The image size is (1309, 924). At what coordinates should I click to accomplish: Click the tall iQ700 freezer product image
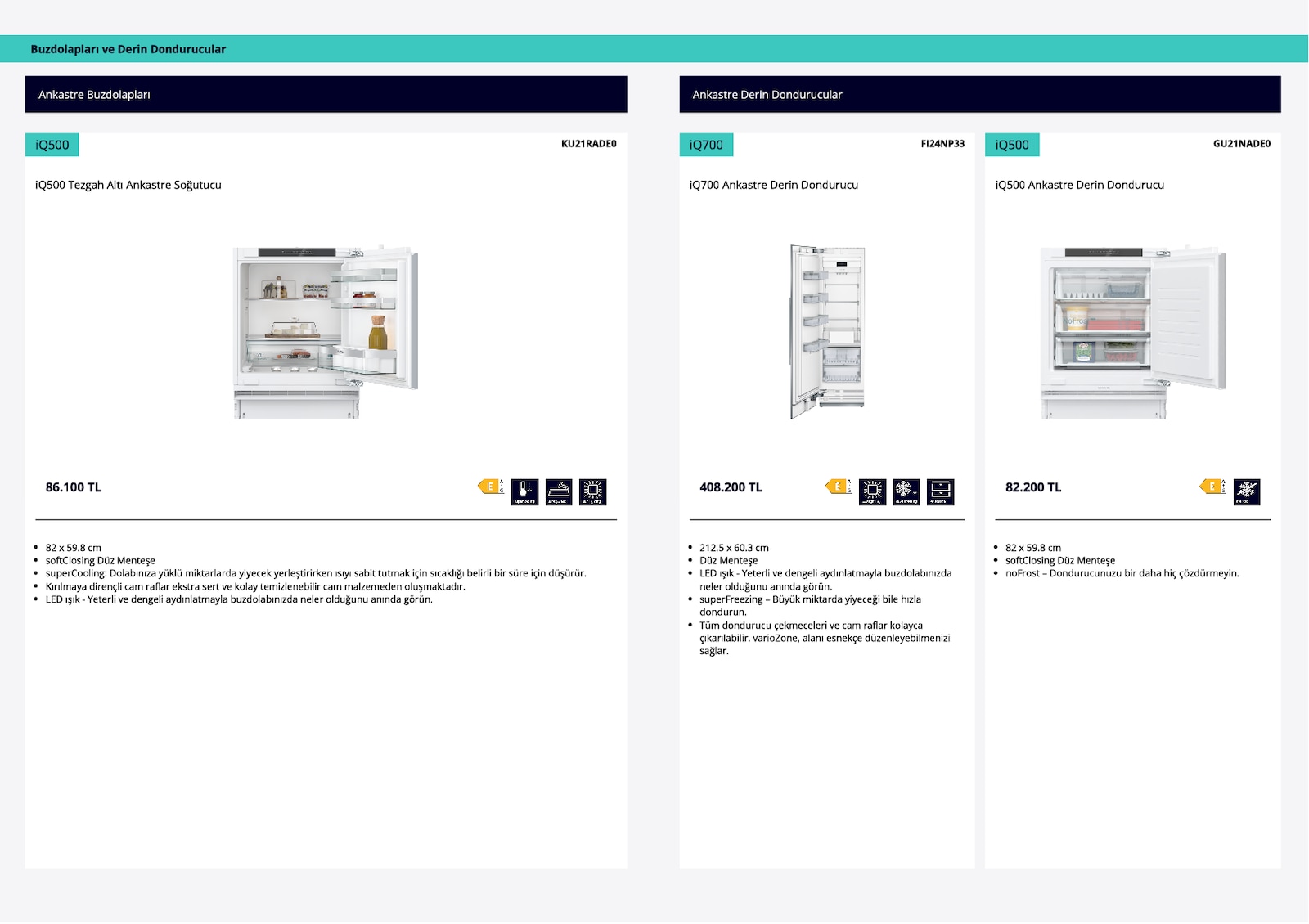click(827, 332)
